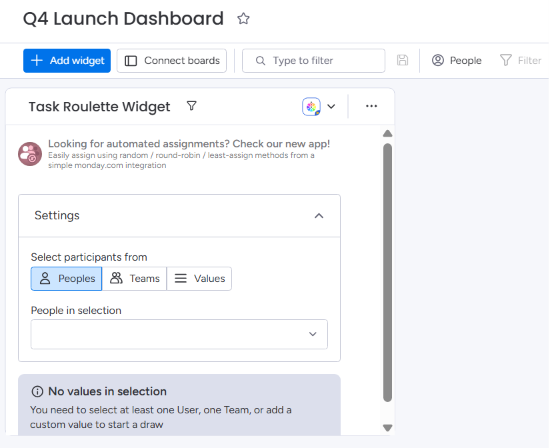Click the save disk icon in toolbar

pyautogui.click(x=402, y=60)
